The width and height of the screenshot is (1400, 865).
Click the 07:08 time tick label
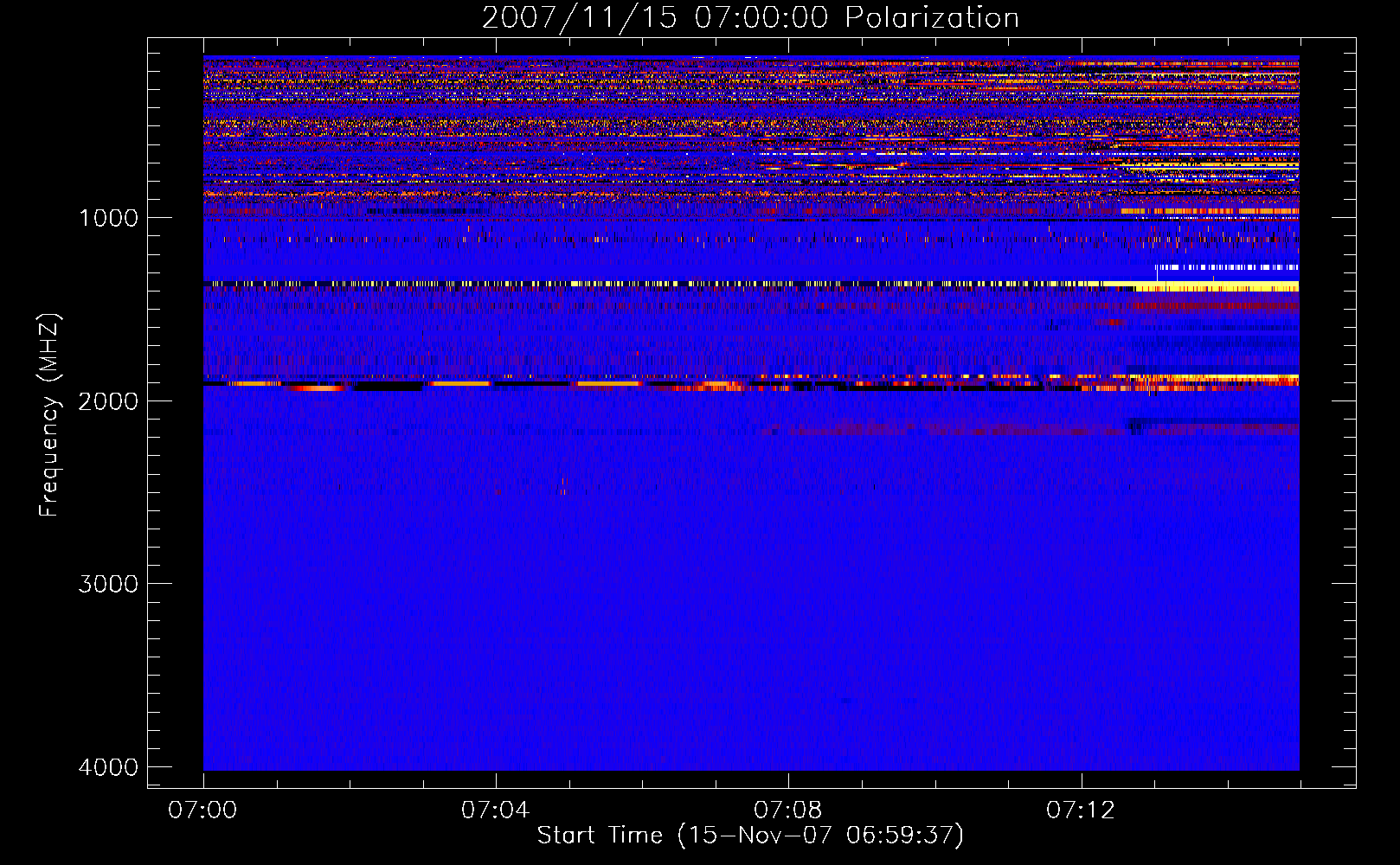[787, 811]
